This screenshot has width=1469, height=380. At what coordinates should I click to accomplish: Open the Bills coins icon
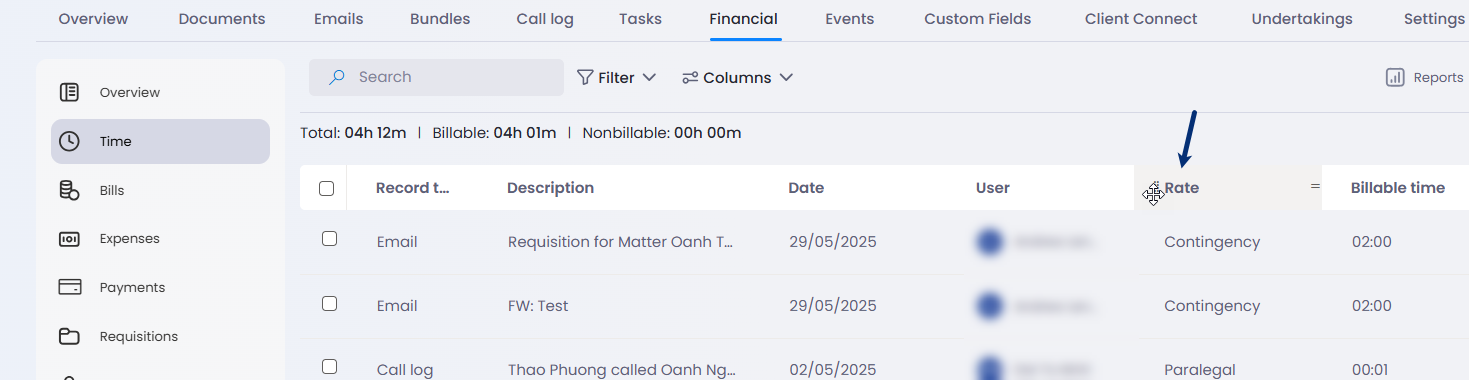point(69,190)
